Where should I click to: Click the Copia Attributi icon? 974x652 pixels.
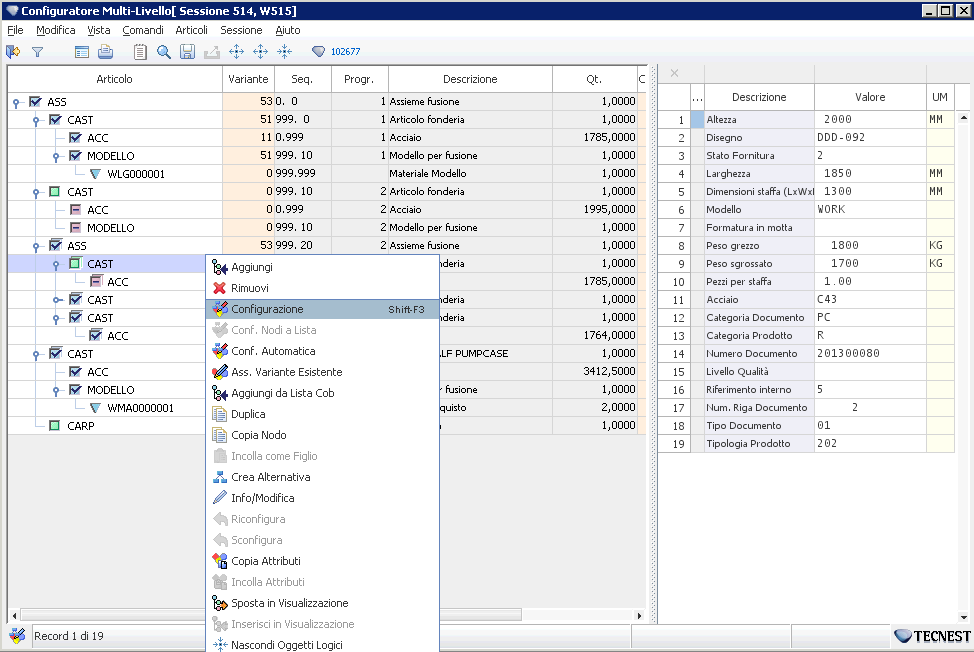tap(219, 561)
